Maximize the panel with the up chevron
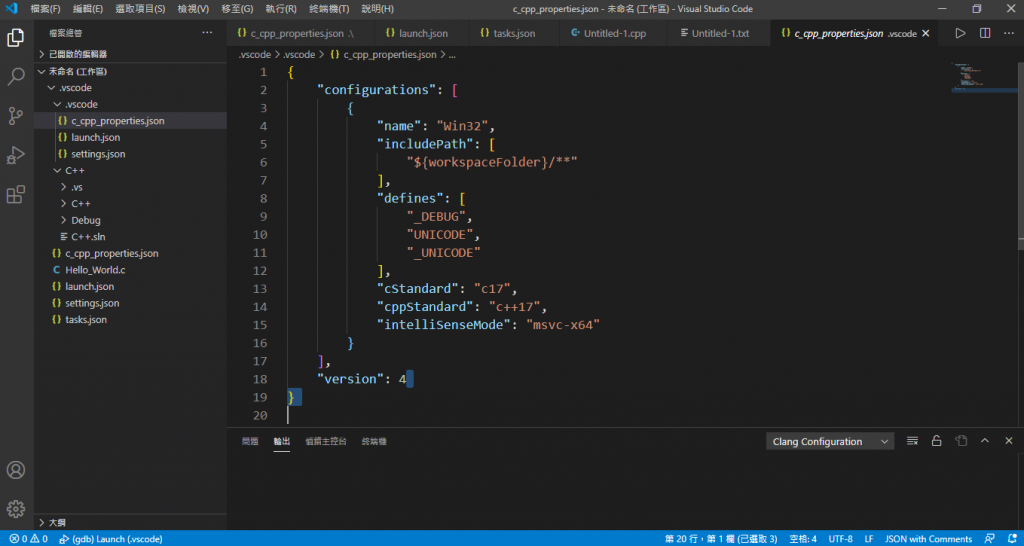 tap(985, 442)
